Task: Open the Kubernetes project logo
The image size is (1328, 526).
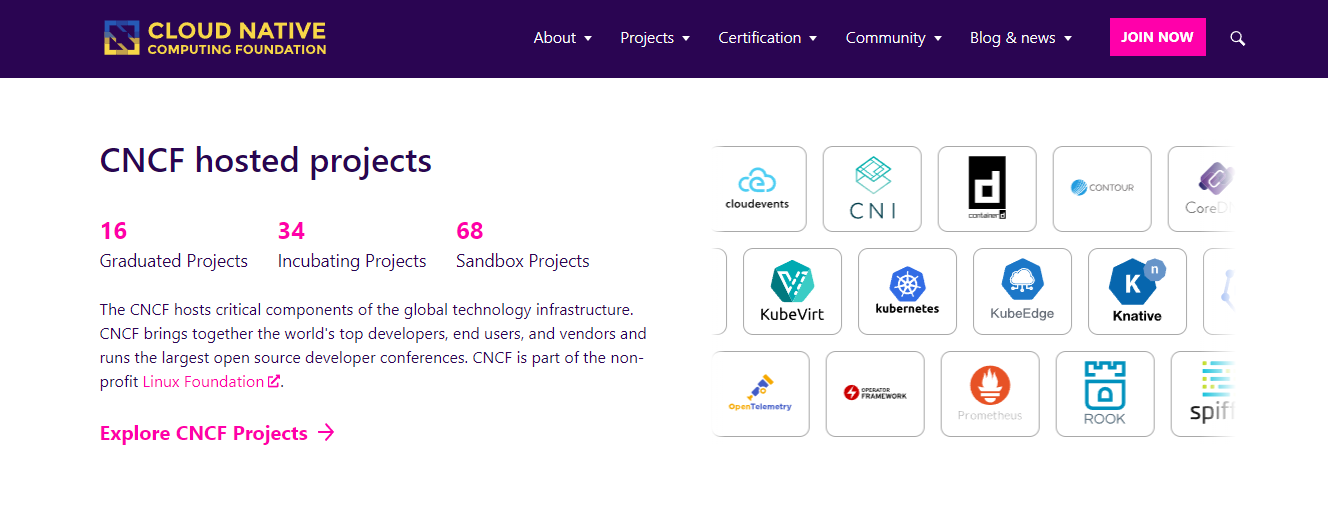Action: (907, 291)
